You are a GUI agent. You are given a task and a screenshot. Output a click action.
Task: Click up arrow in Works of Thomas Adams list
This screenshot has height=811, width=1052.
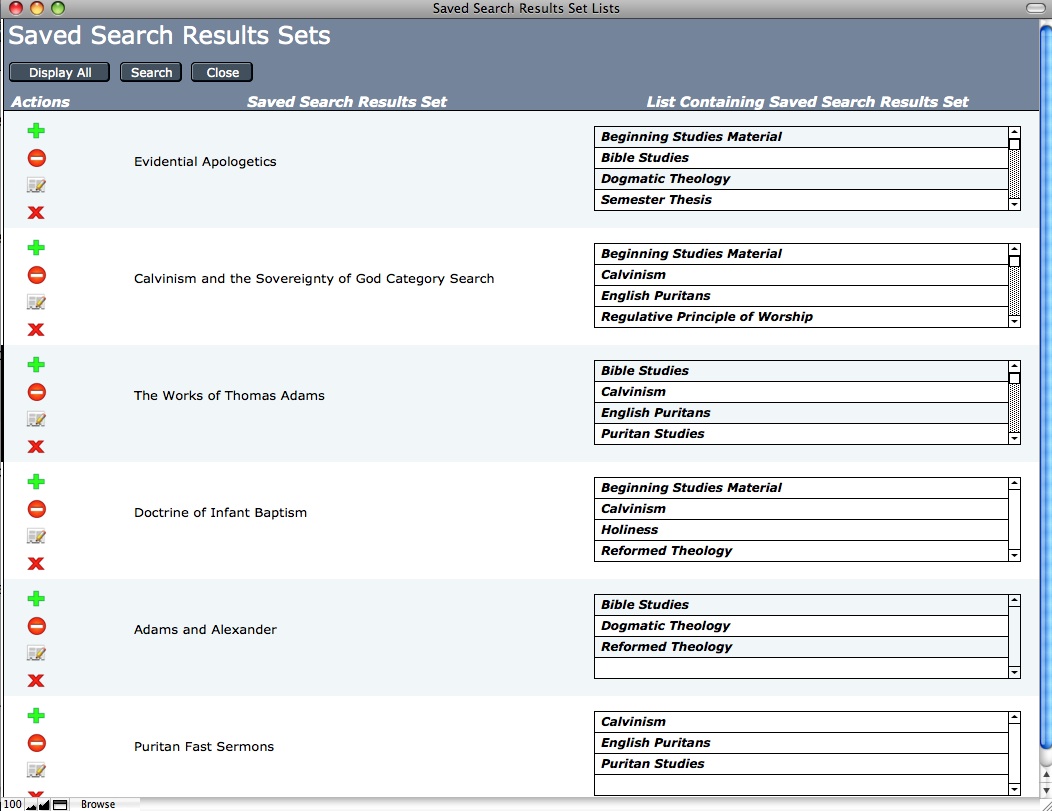pyautogui.click(x=1014, y=366)
